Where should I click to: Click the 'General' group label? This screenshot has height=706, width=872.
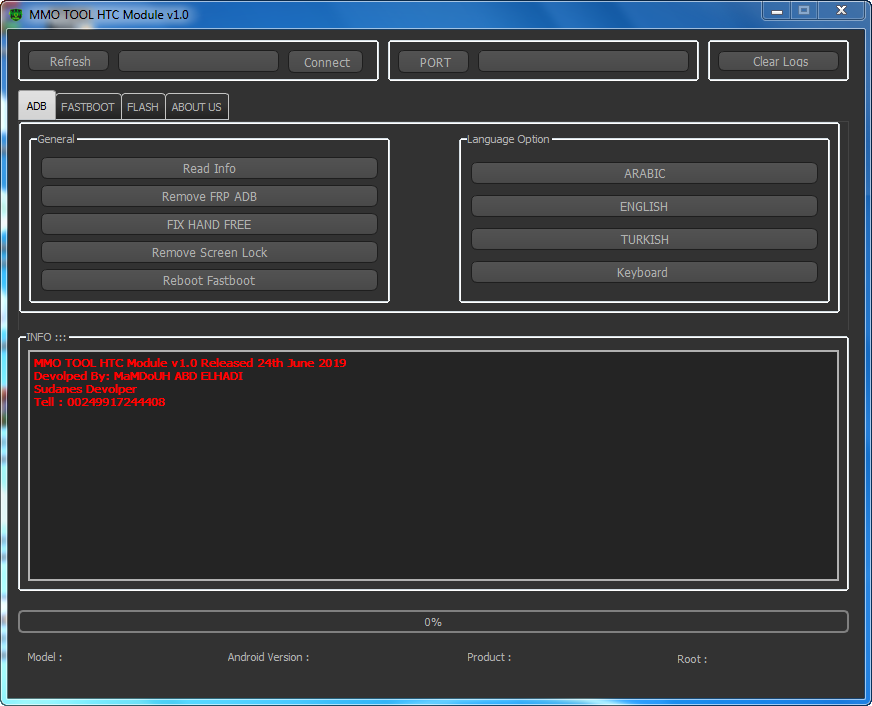pos(56,139)
